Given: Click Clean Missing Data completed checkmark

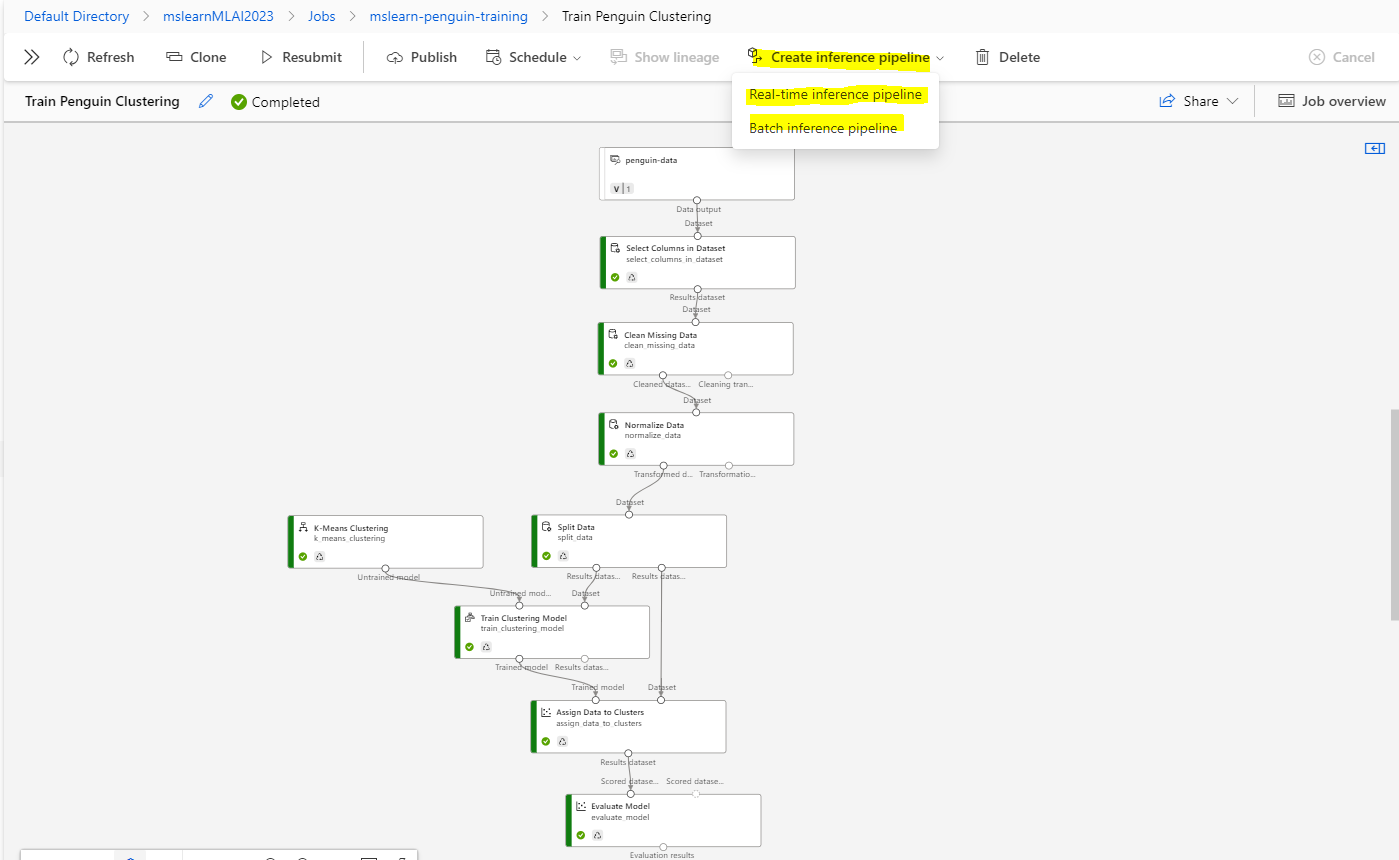Looking at the screenshot, I should 613,363.
